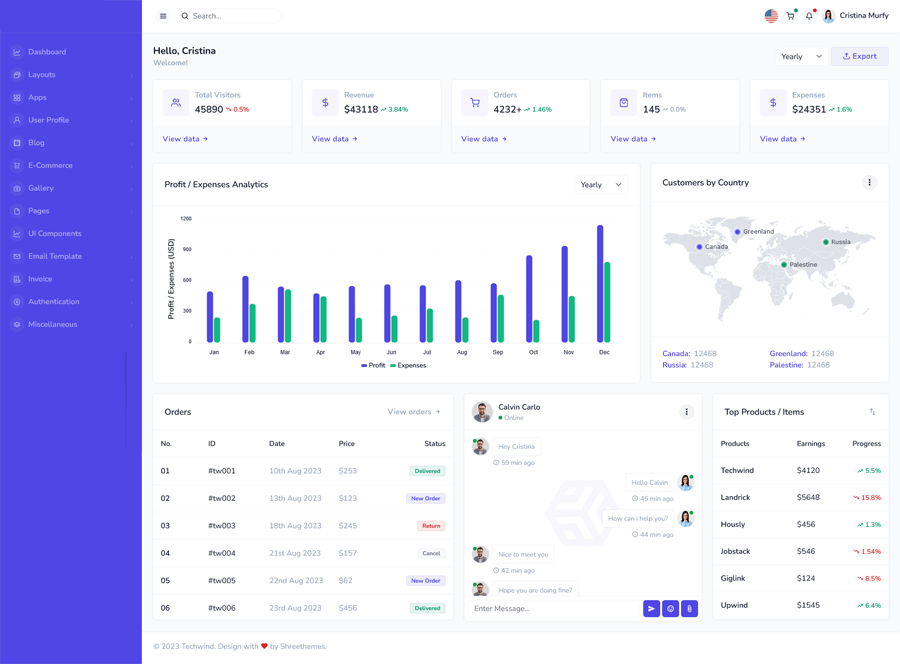Click the View orders link
The width and height of the screenshot is (900, 664).
pos(413,412)
